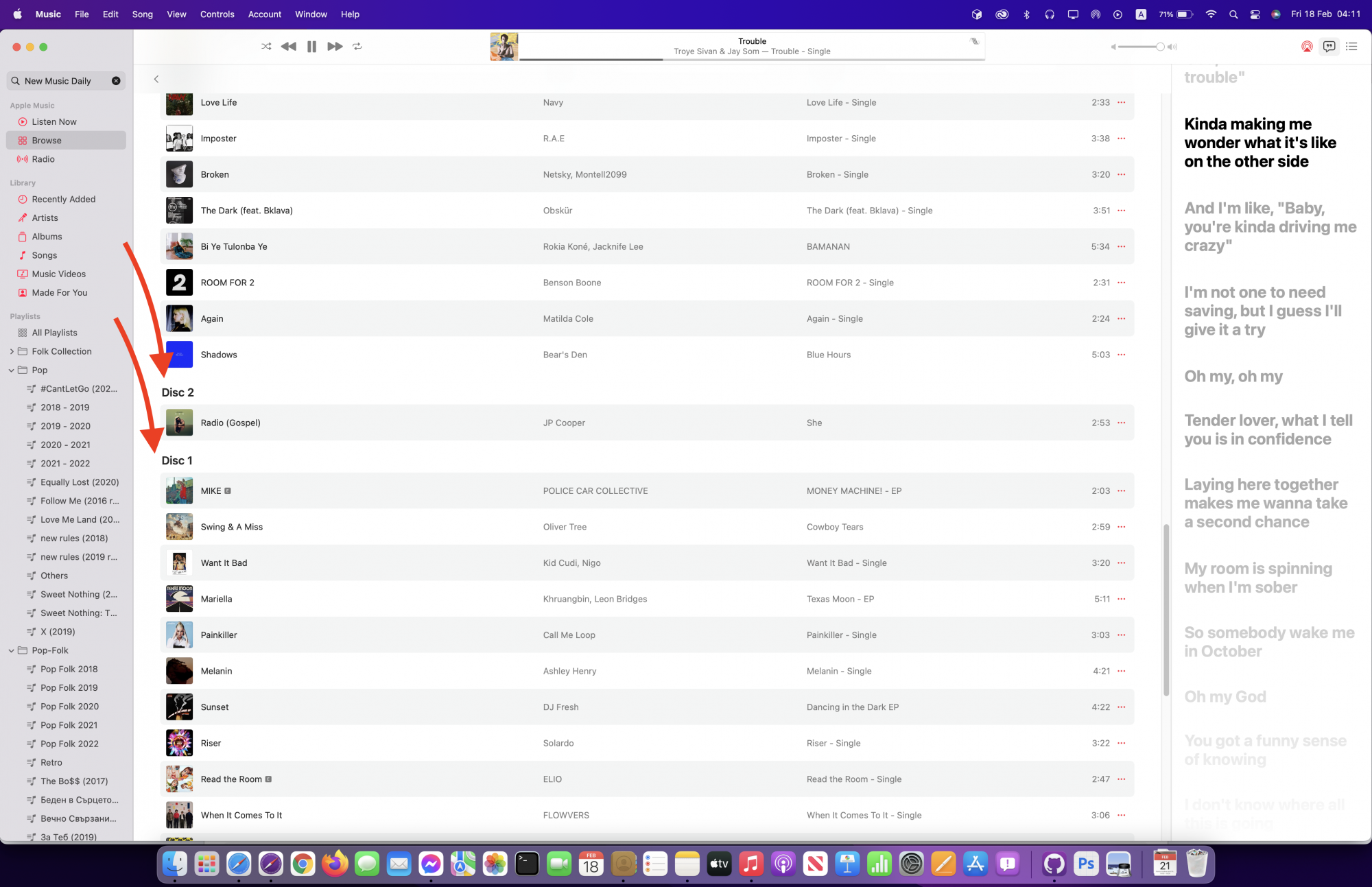1372x887 pixels.
Task: Click the Trouble album artwork thumbnail
Action: pyautogui.click(x=504, y=47)
